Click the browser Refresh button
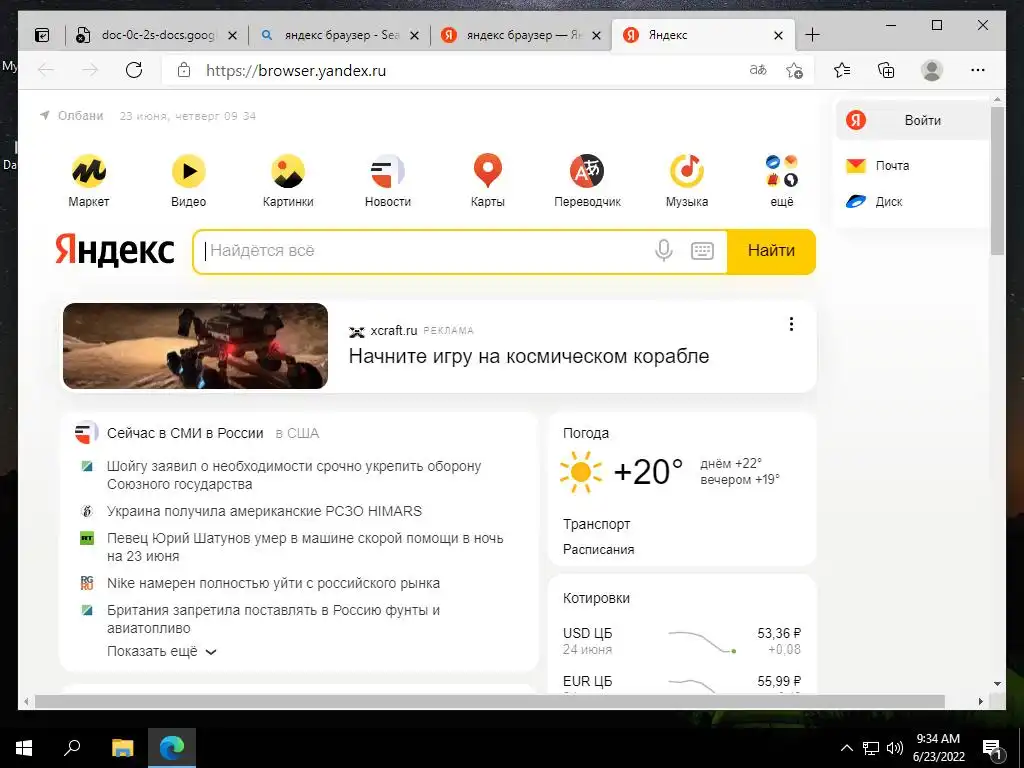 pyautogui.click(x=134, y=70)
